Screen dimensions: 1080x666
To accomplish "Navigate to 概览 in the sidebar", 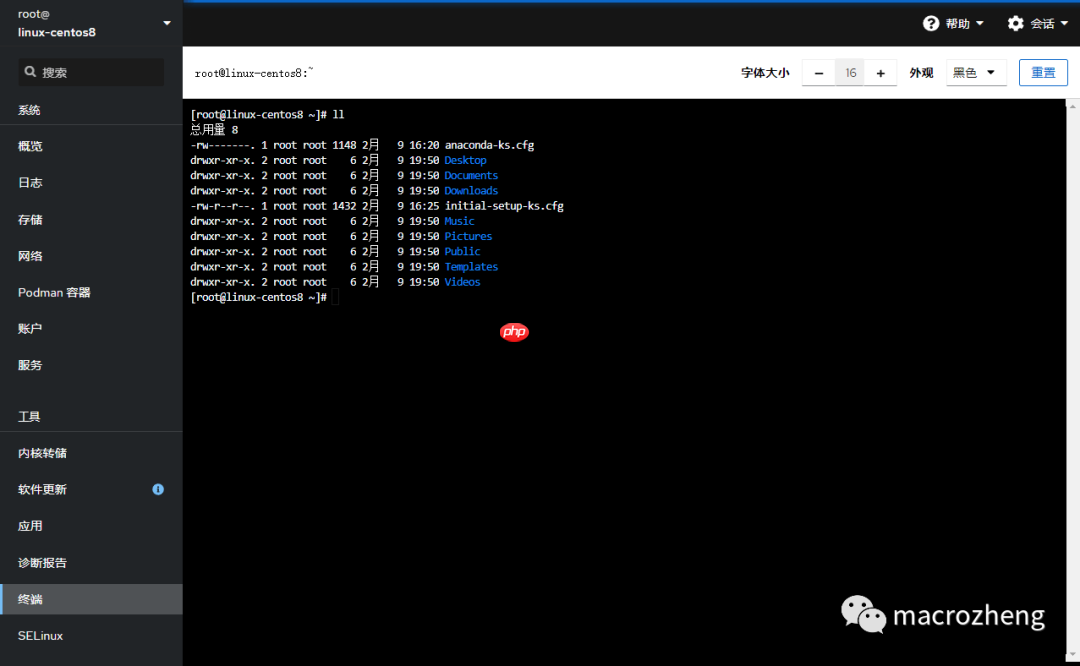I will coord(30,146).
